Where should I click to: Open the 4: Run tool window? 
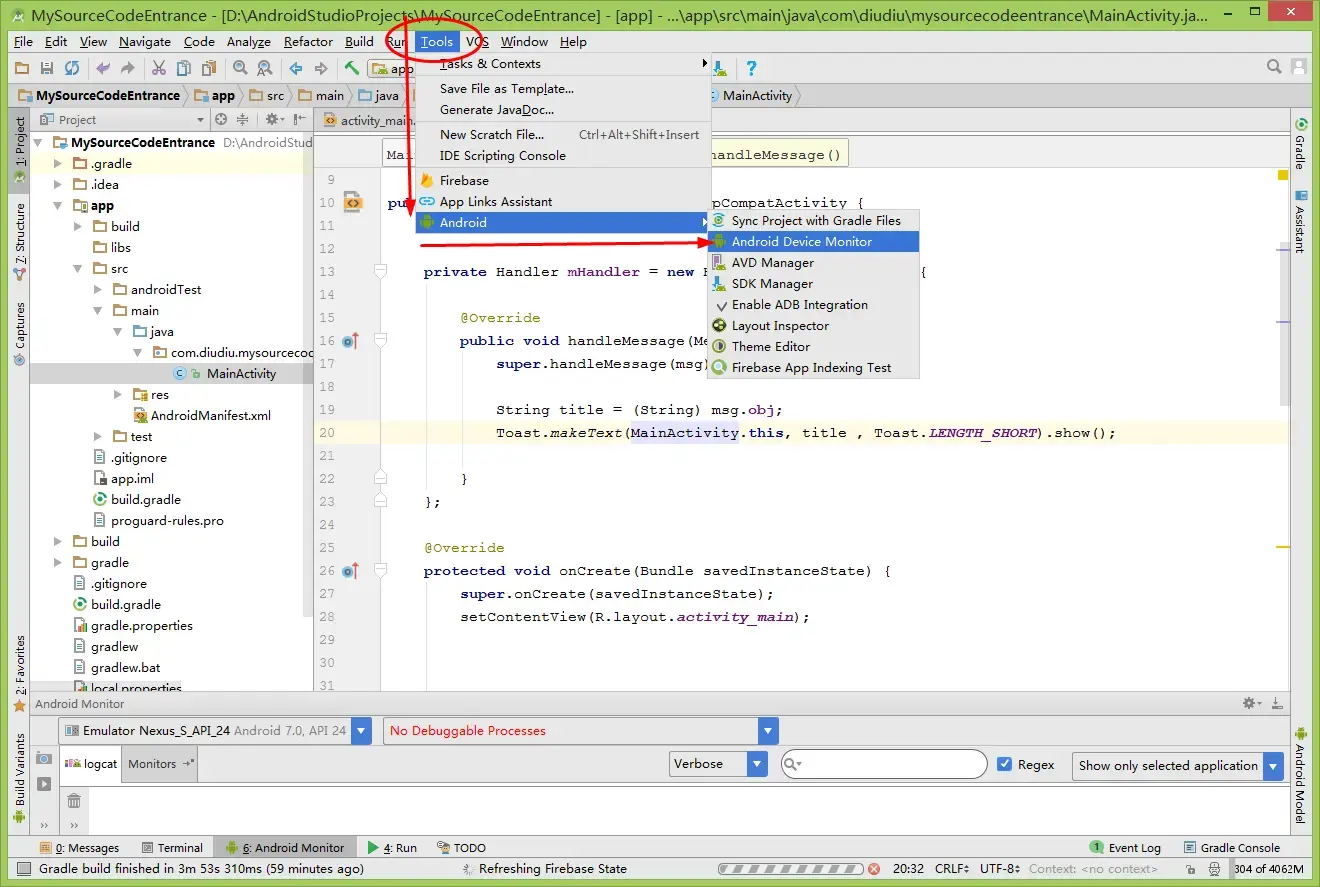click(x=392, y=848)
